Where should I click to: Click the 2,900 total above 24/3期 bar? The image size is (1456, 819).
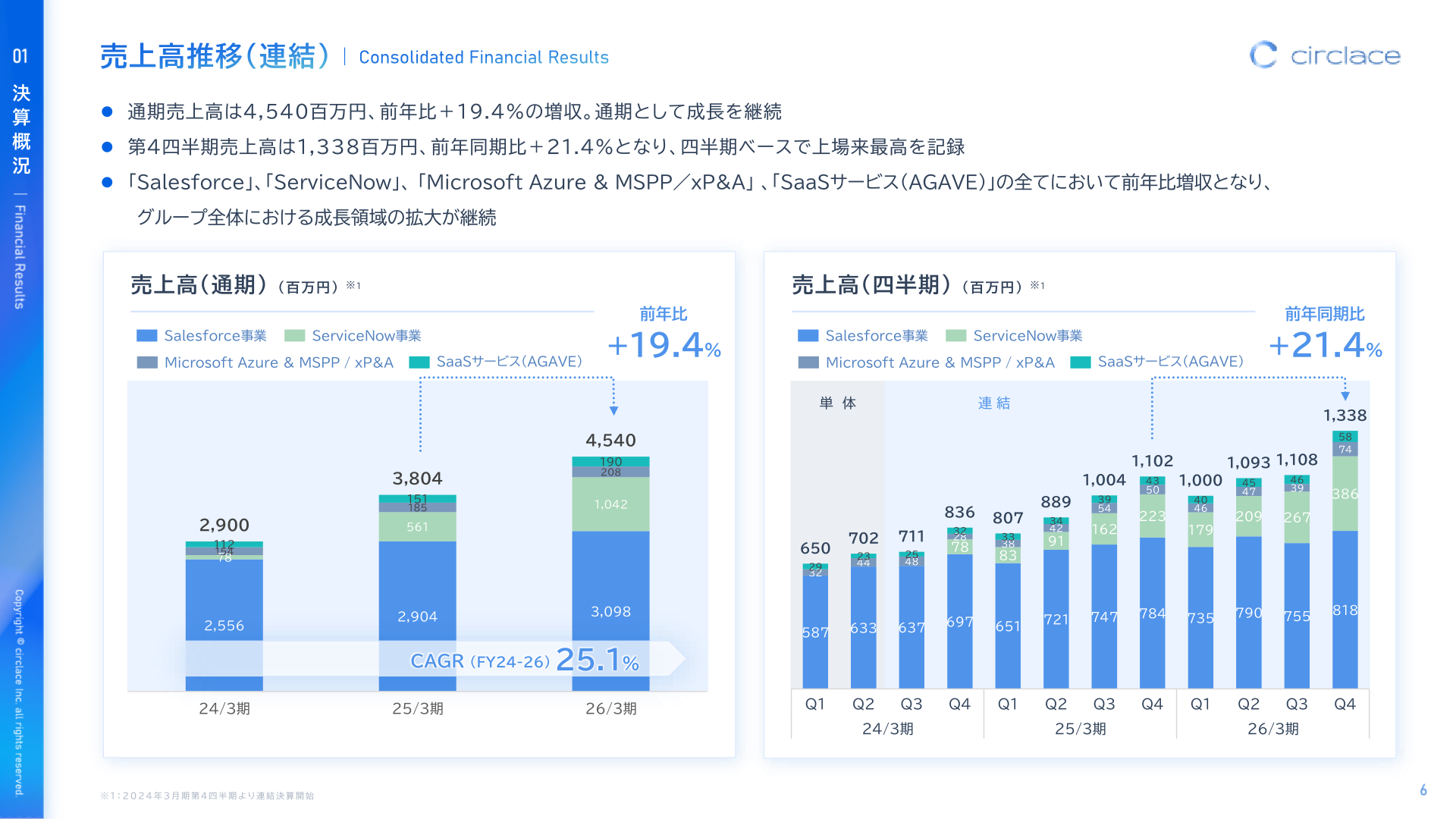coord(224,526)
